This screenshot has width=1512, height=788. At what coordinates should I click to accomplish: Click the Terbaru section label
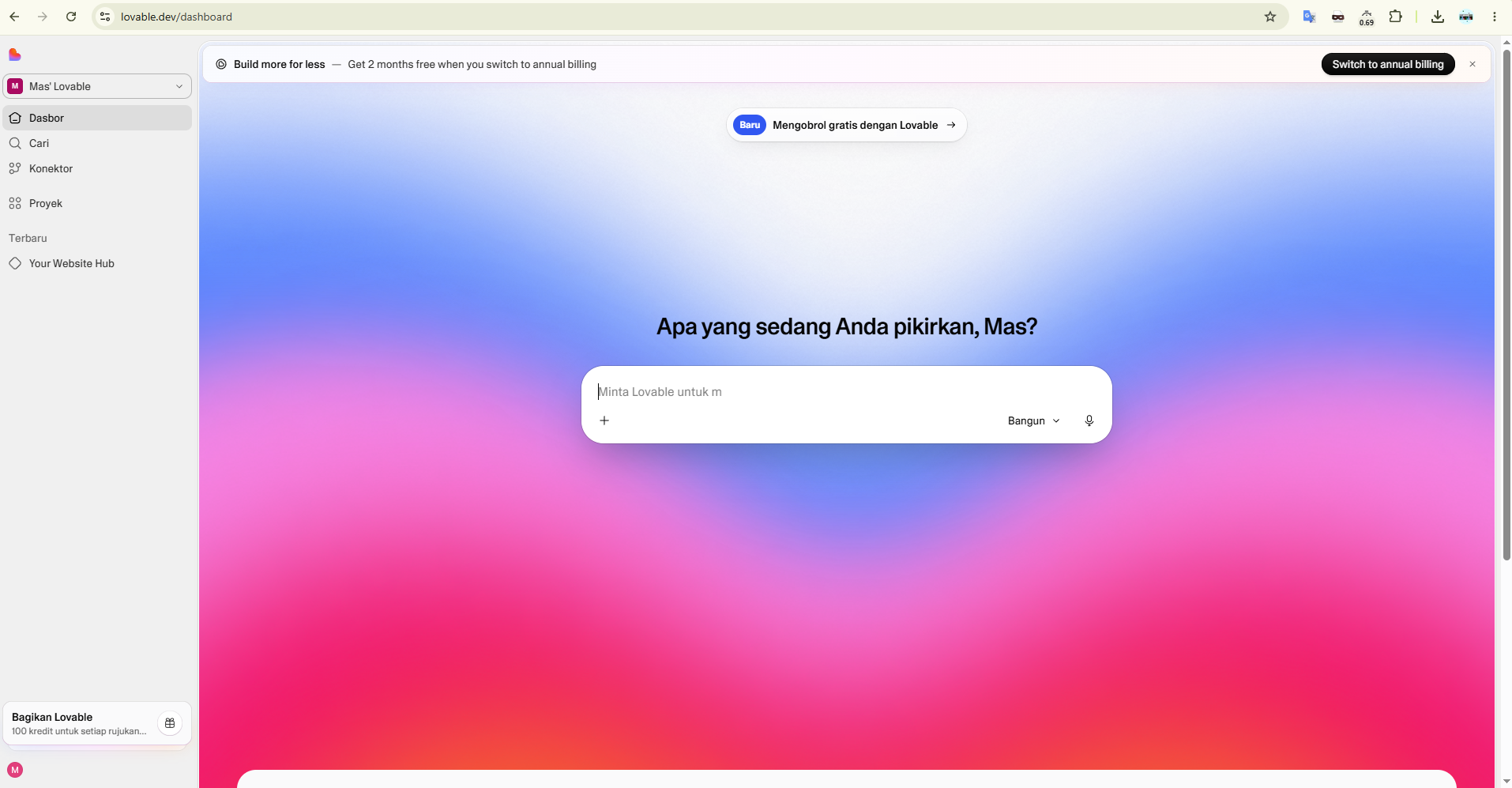point(28,238)
